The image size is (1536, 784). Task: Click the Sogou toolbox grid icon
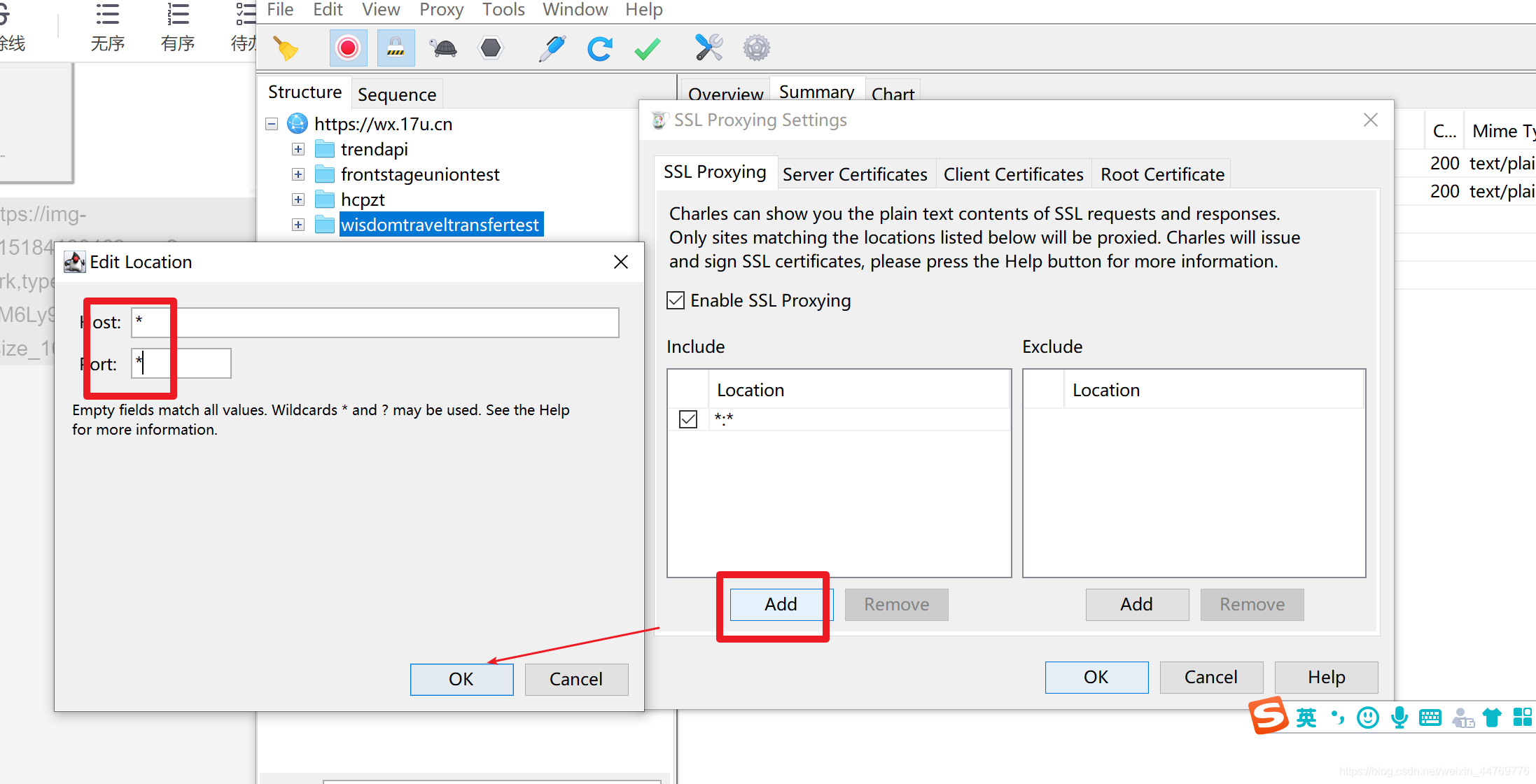click(x=1523, y=717)
